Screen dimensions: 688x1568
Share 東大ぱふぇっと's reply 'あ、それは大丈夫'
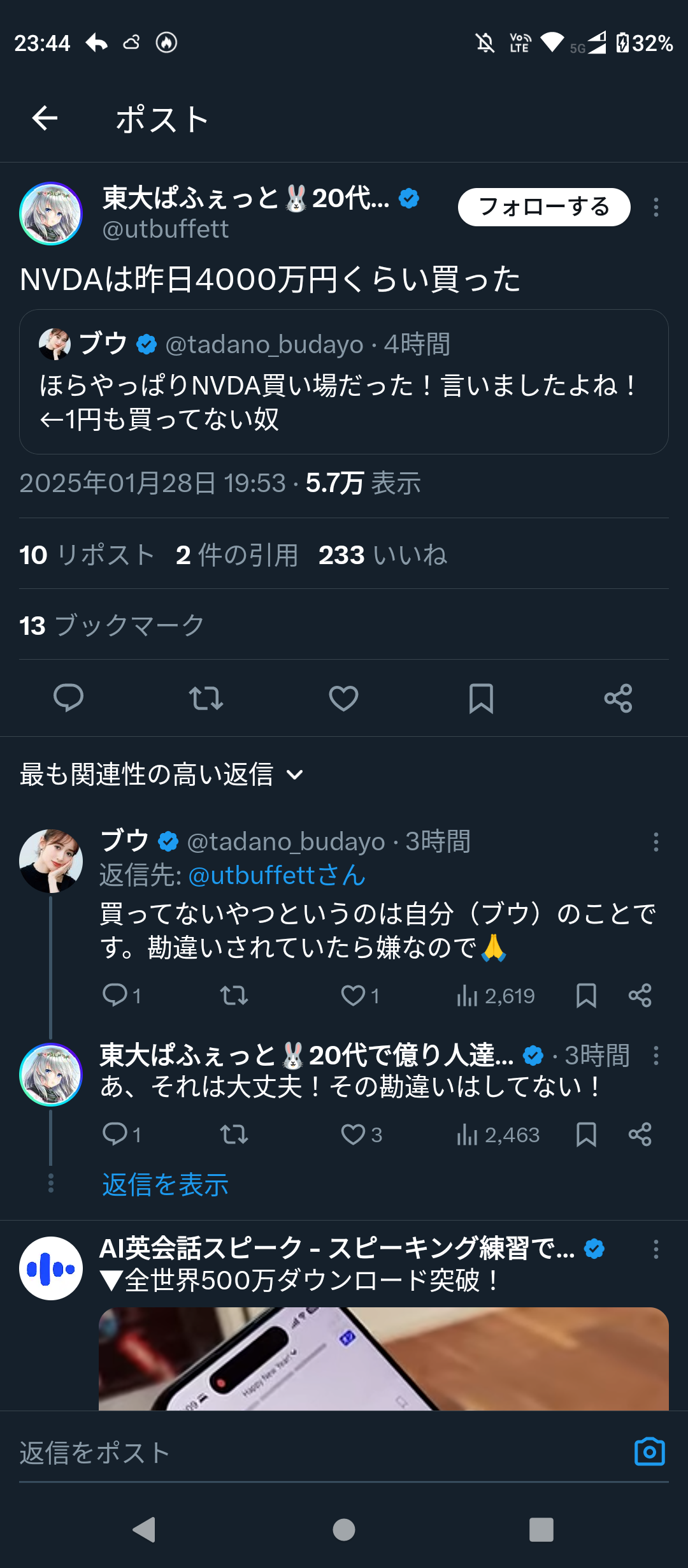pos(640,1135)
